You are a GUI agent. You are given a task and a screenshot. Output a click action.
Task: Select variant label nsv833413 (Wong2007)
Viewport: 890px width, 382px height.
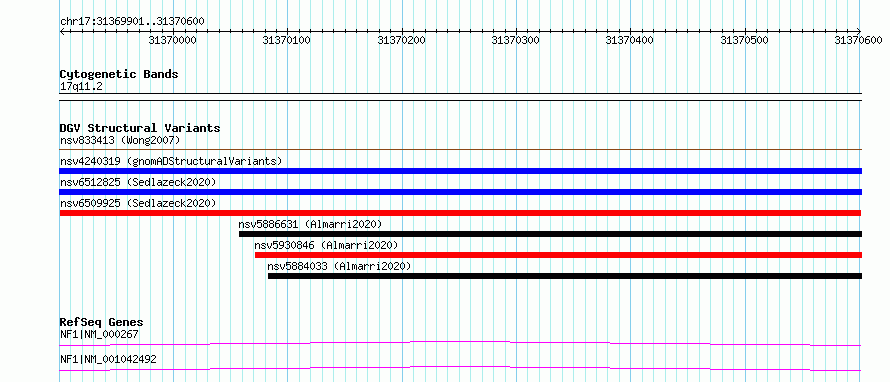click(120, 140)
